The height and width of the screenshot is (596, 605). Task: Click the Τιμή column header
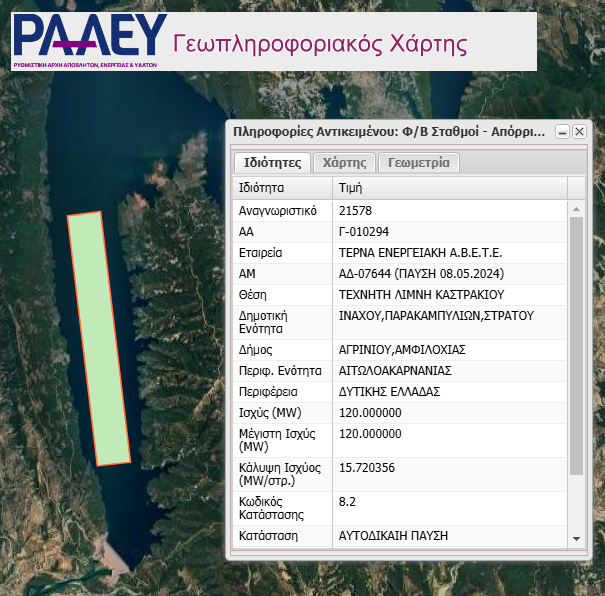tap(449, 187)
